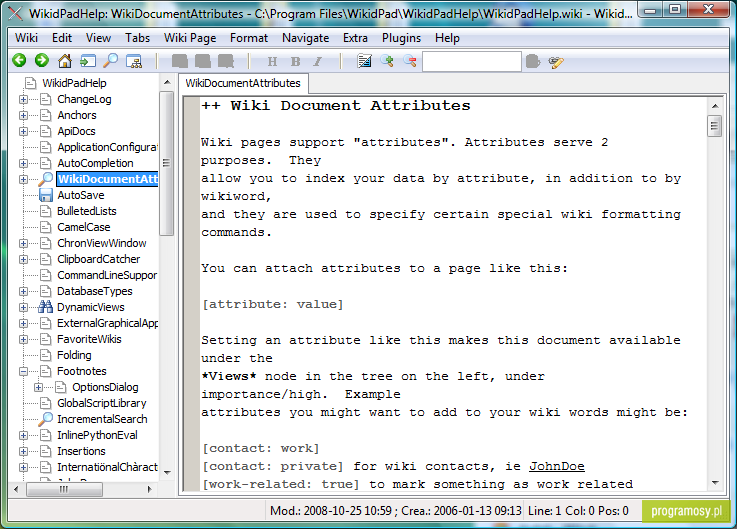737x529 pixels.
Task: Click the binoculars icon beside DynamicViews
Action: click(46, 307)
